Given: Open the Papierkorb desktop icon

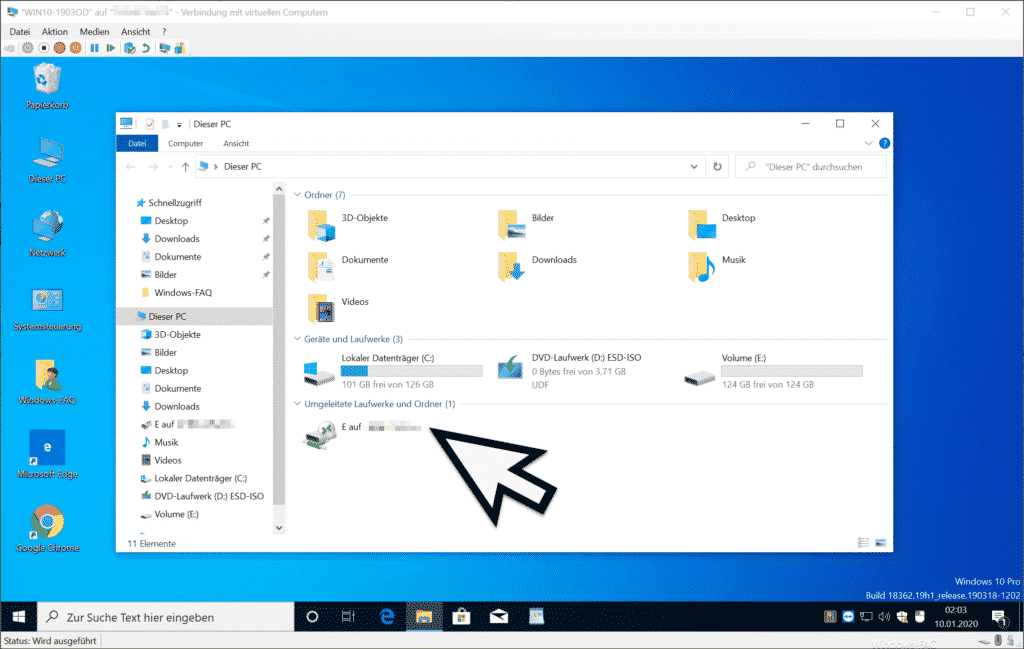Looking at the screenshot, I should coord(47,86).
